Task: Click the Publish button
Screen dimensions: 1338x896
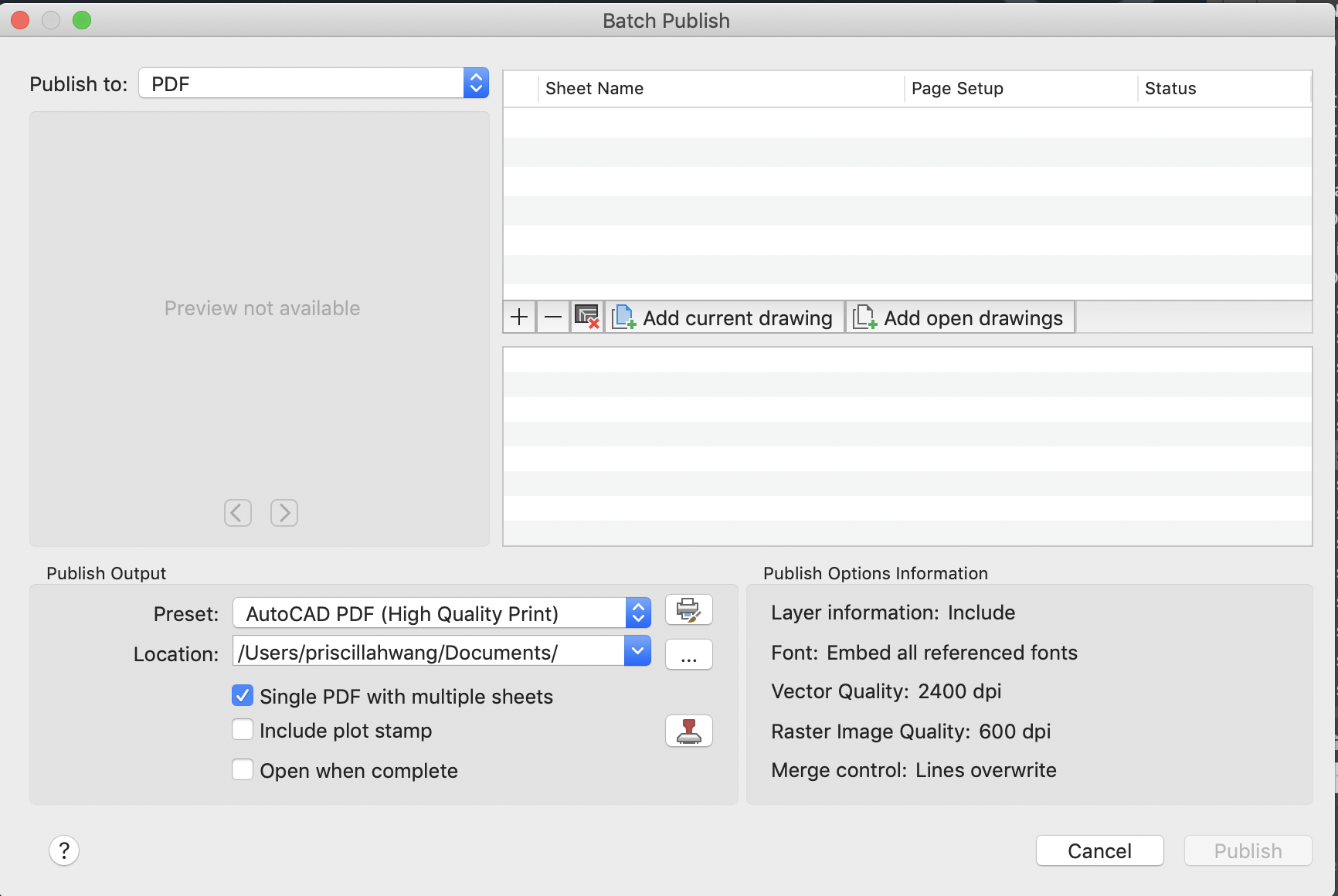Action: (1247, 850)
